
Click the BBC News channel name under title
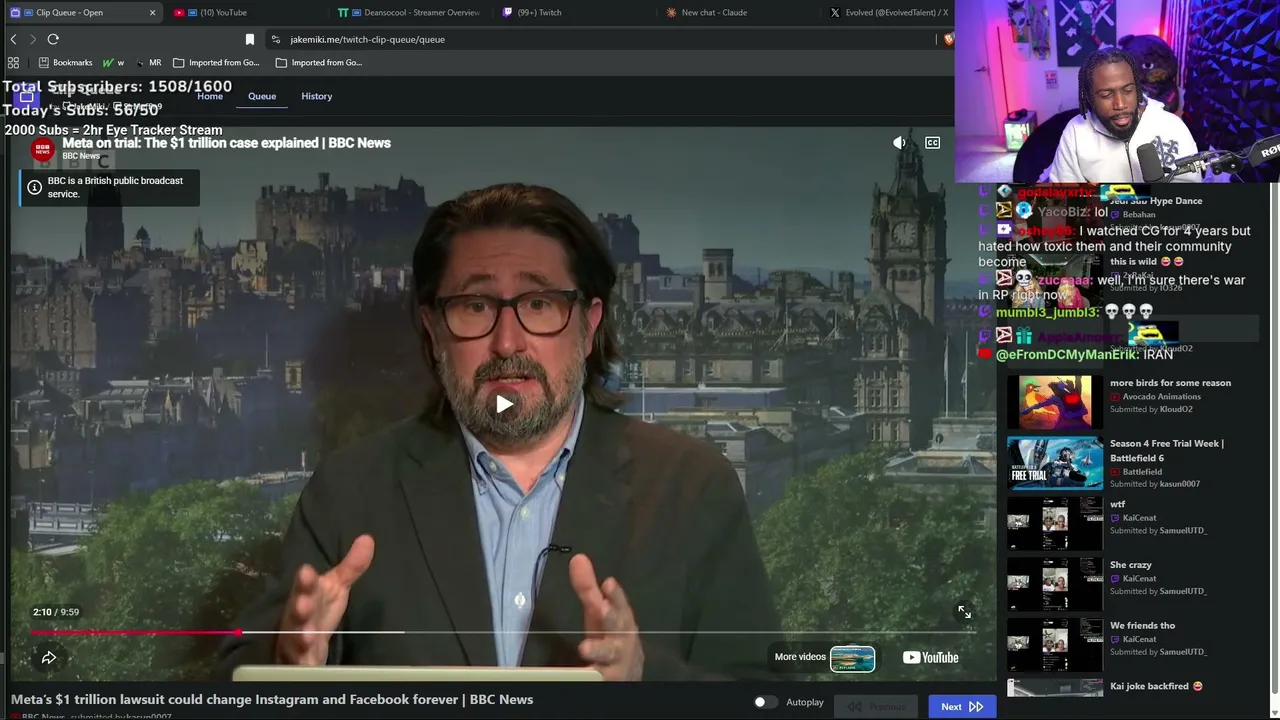tap(81, 156)
